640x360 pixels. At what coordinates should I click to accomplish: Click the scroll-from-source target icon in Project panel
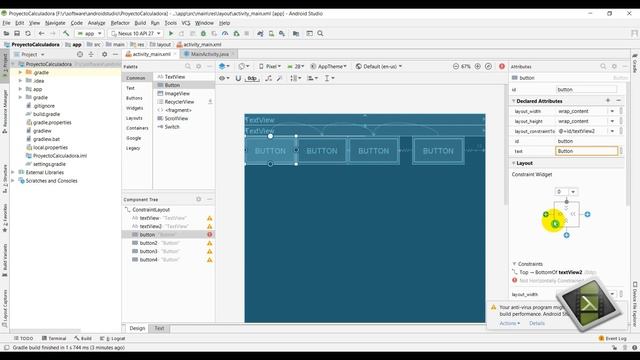click(x=80, y=54)
